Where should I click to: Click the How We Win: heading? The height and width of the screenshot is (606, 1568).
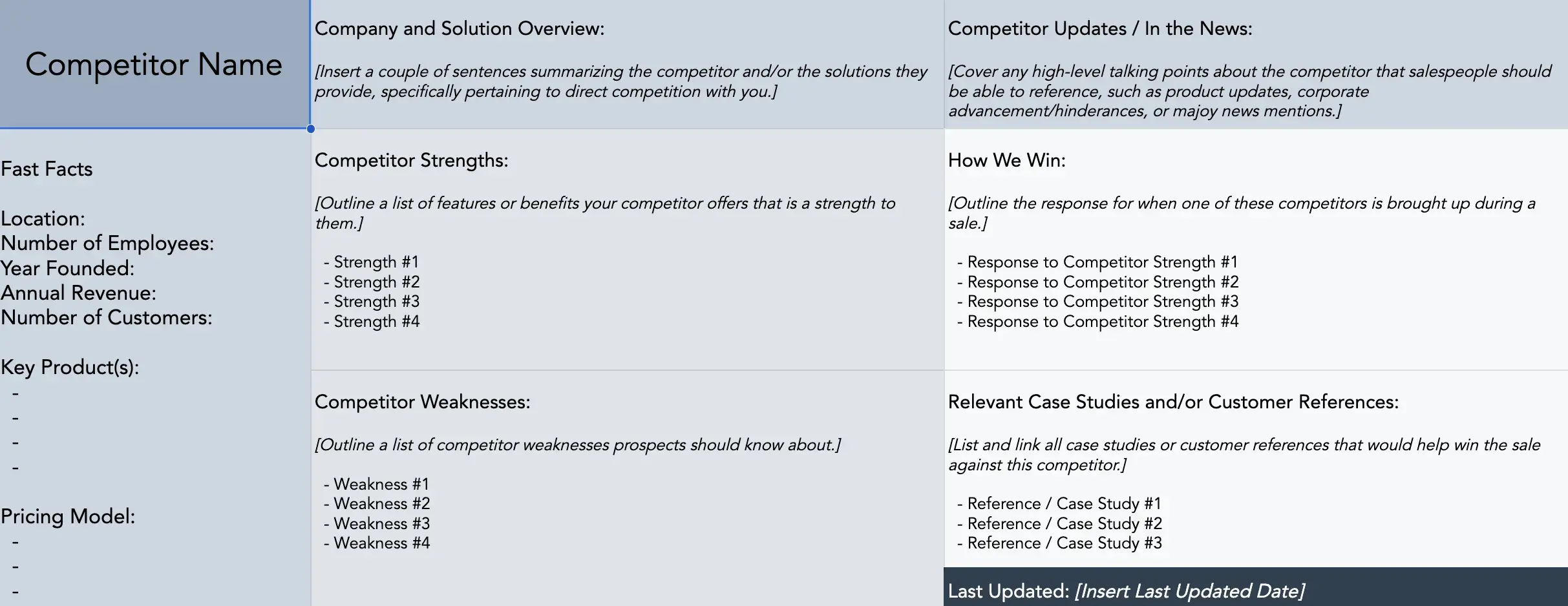coord(1006,160)
